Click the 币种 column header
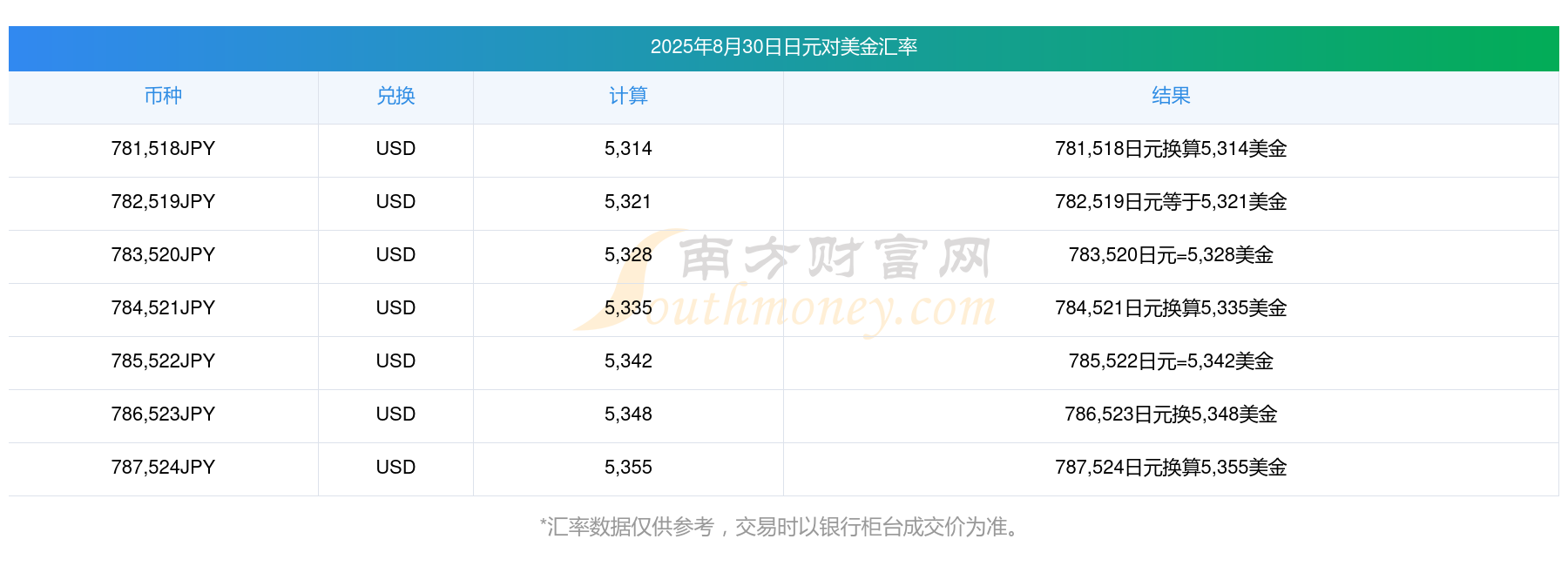Viewport: 1568px width, 566px height. [x=163, y=96]
